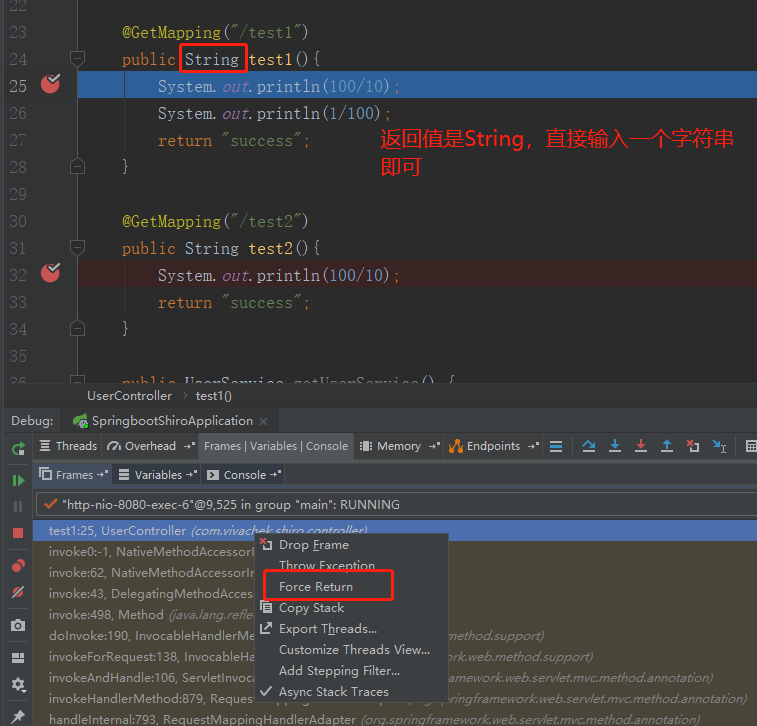Click Evaluate Expression calculator icon
The image size is (757, 726).
click(751, 447)
